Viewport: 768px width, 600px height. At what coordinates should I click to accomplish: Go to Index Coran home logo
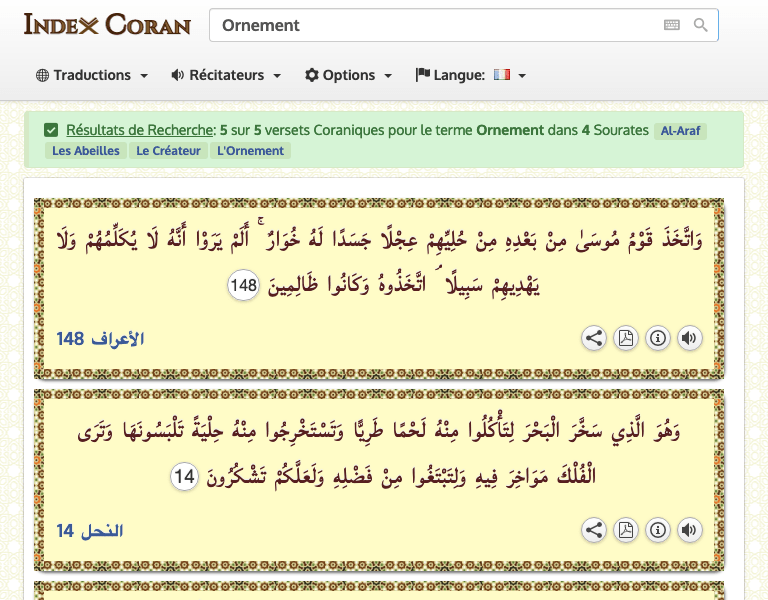coord(107,24)
